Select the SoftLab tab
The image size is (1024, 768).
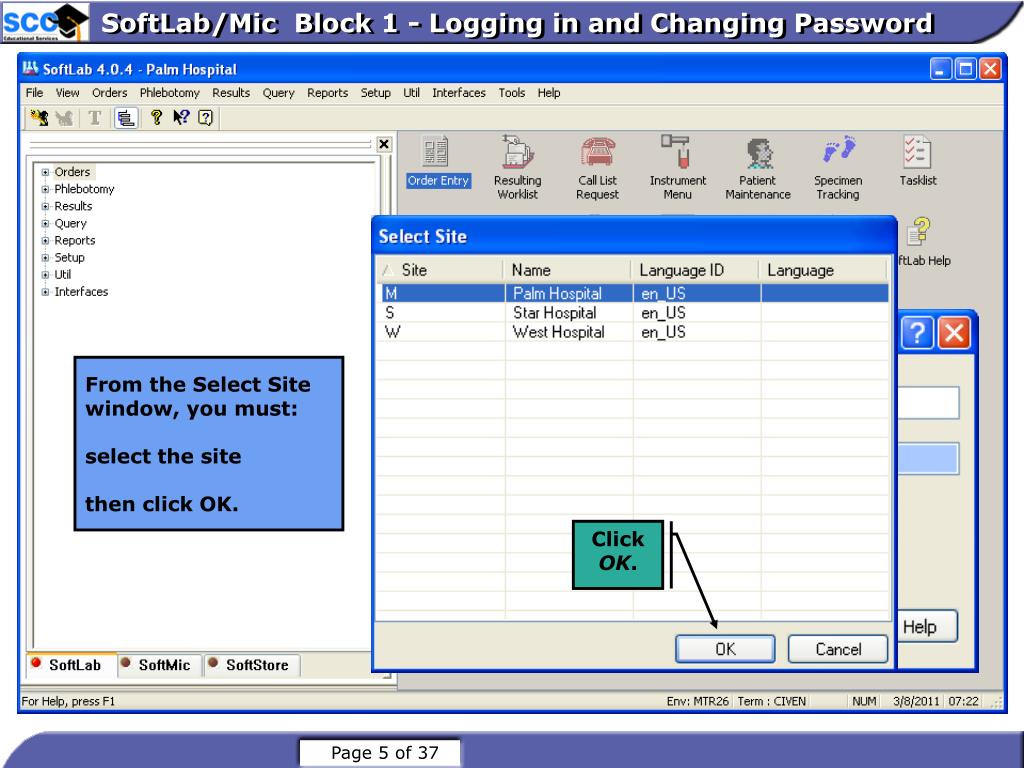click(x=71, y=665)
